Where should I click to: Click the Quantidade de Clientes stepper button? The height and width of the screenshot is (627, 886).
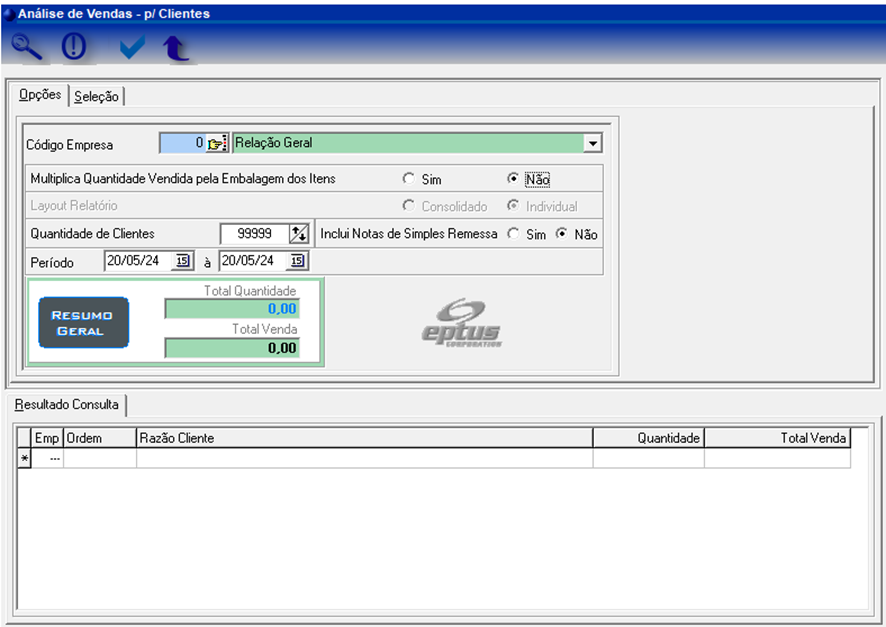pos(298,234)
